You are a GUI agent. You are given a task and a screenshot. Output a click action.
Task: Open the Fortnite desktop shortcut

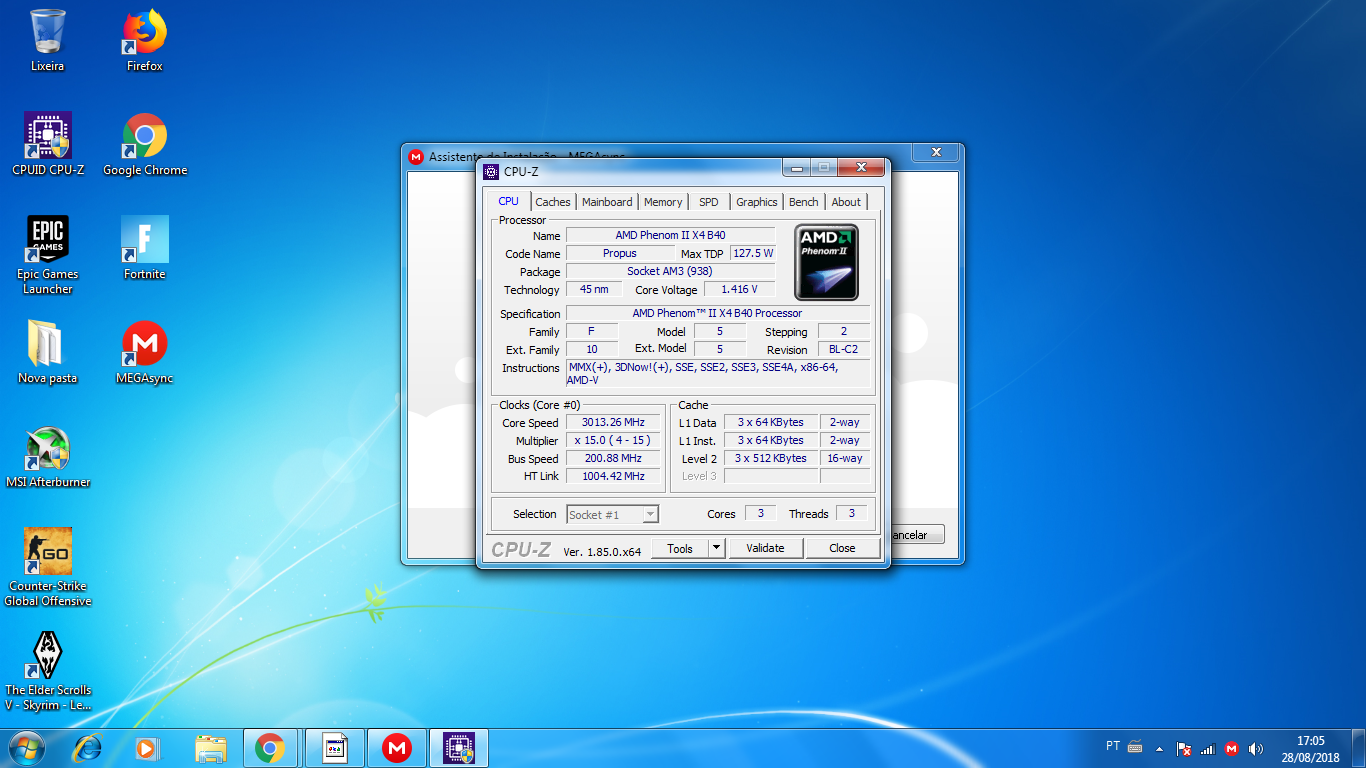pos(144,249)
